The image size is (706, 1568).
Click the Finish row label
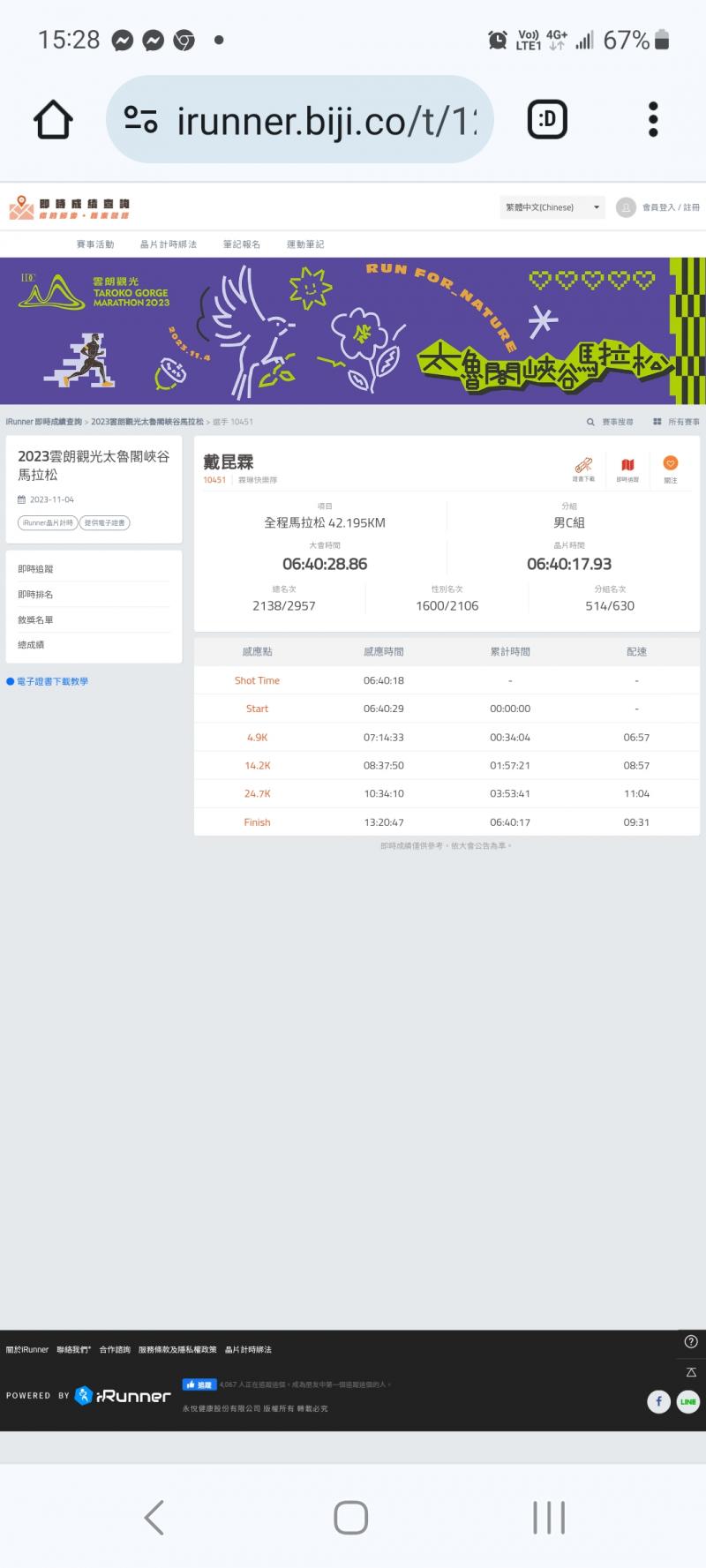tap(257, 822)
